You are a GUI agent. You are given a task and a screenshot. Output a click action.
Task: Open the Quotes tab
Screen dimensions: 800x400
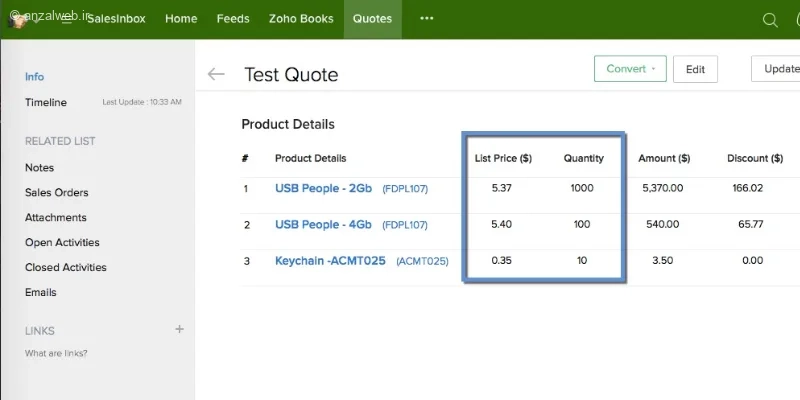click(372, 19)
